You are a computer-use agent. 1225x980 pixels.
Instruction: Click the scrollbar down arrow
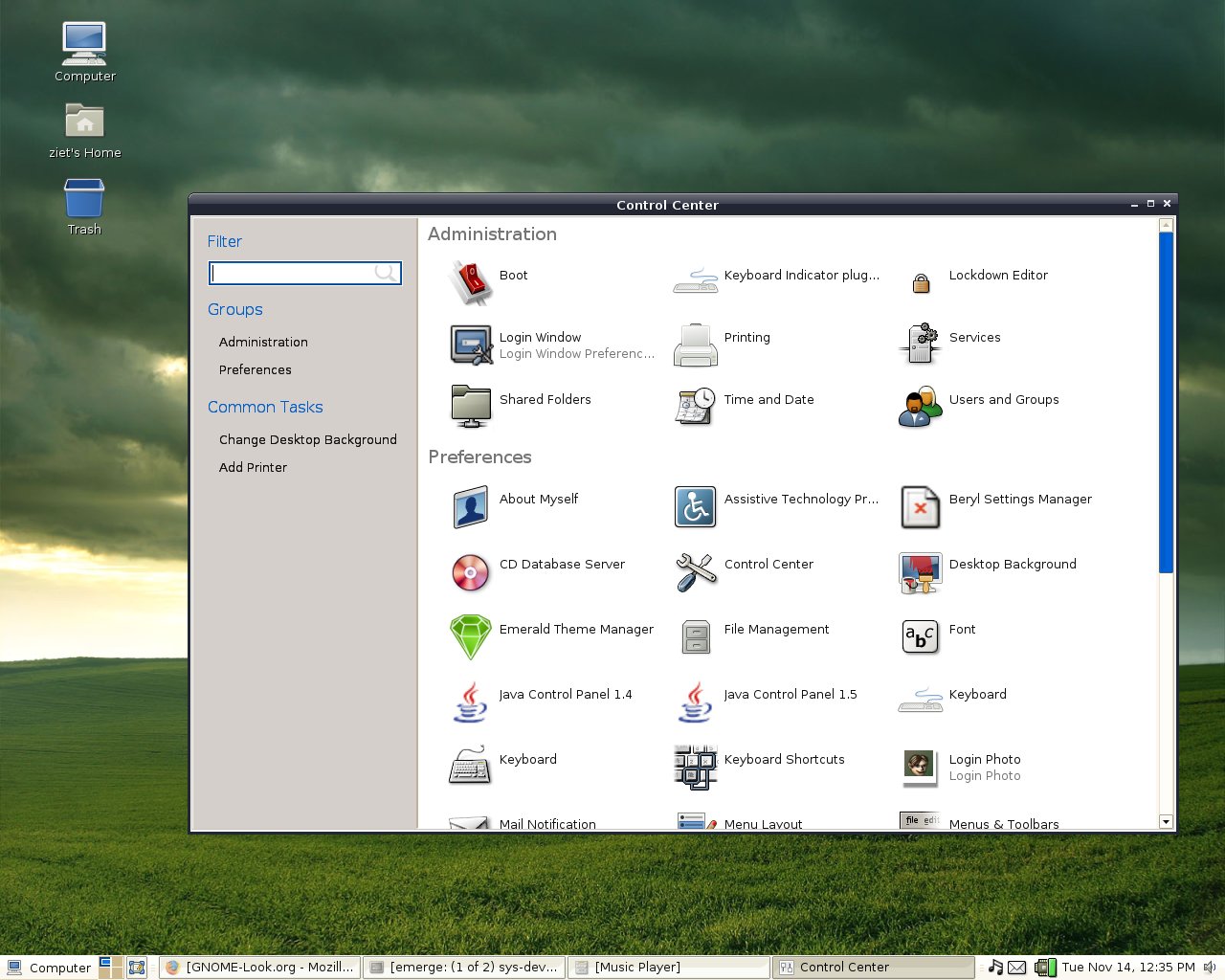click(1166, 821)
